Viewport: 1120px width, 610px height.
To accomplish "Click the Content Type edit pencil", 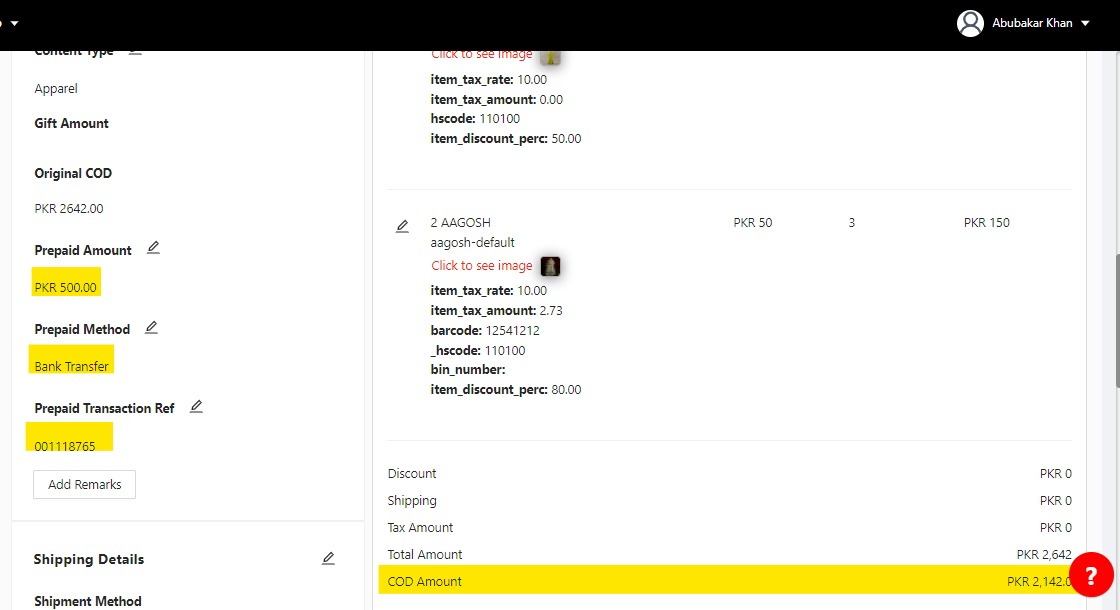I will pos(135,51).
